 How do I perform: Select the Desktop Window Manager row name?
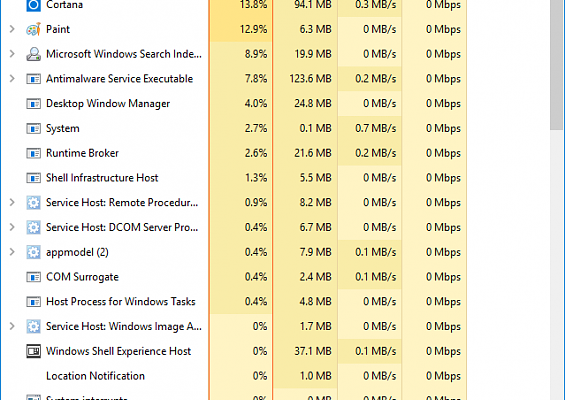(x=108, y=104)
